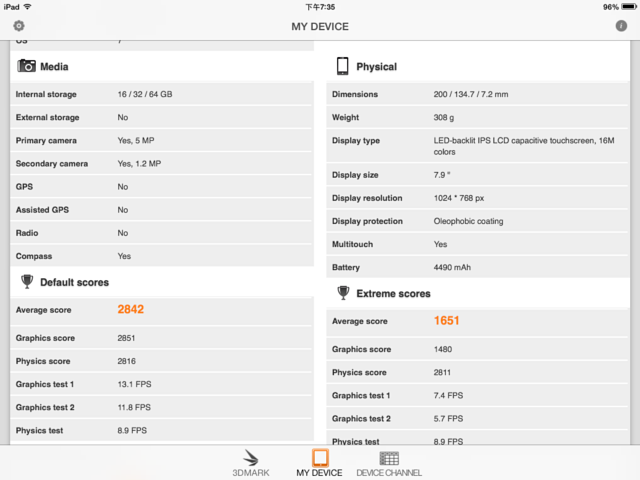Tap the Internal storage label
The height and width of the screenshot is (480, 640).
click(x=46, y=94)
